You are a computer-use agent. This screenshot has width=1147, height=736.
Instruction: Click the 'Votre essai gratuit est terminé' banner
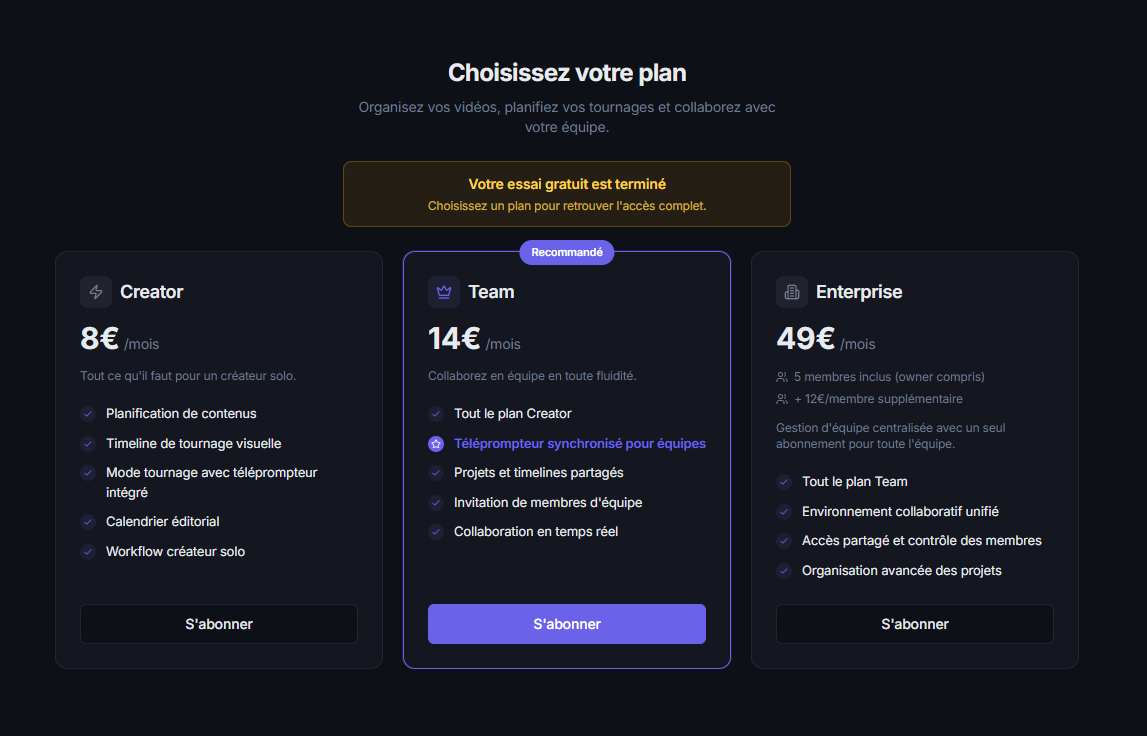point(567,193)
